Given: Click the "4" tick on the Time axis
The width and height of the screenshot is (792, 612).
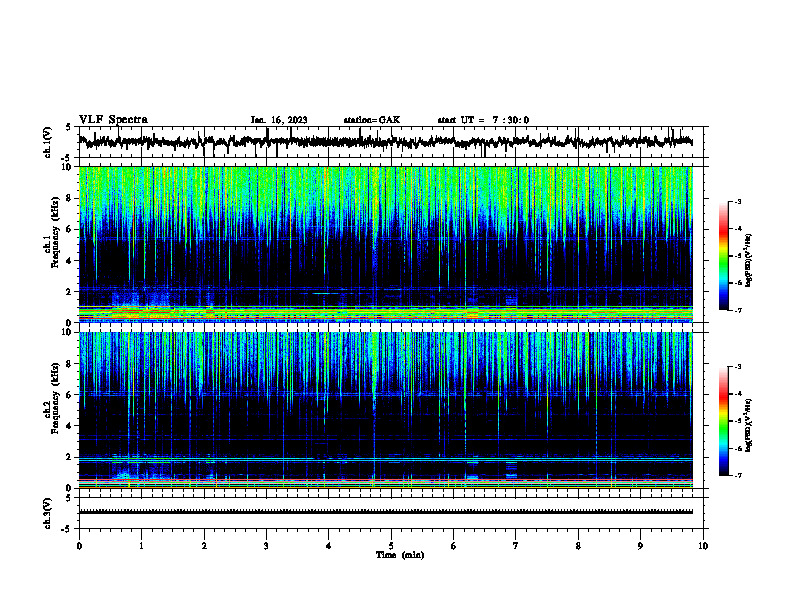Looking at the screenshot, I should (x=328, y=546).
